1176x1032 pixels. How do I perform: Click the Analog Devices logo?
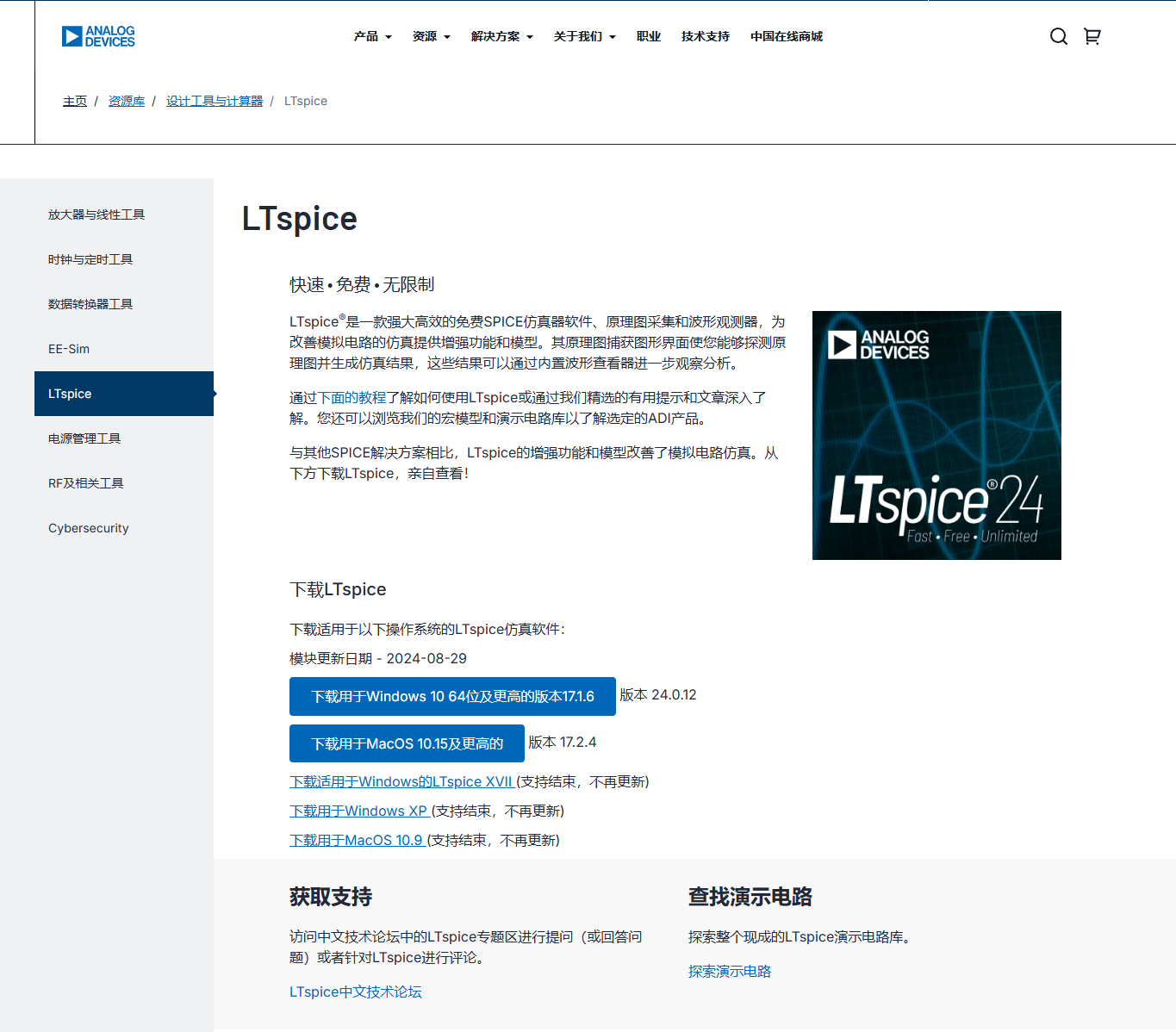[97, 35]
